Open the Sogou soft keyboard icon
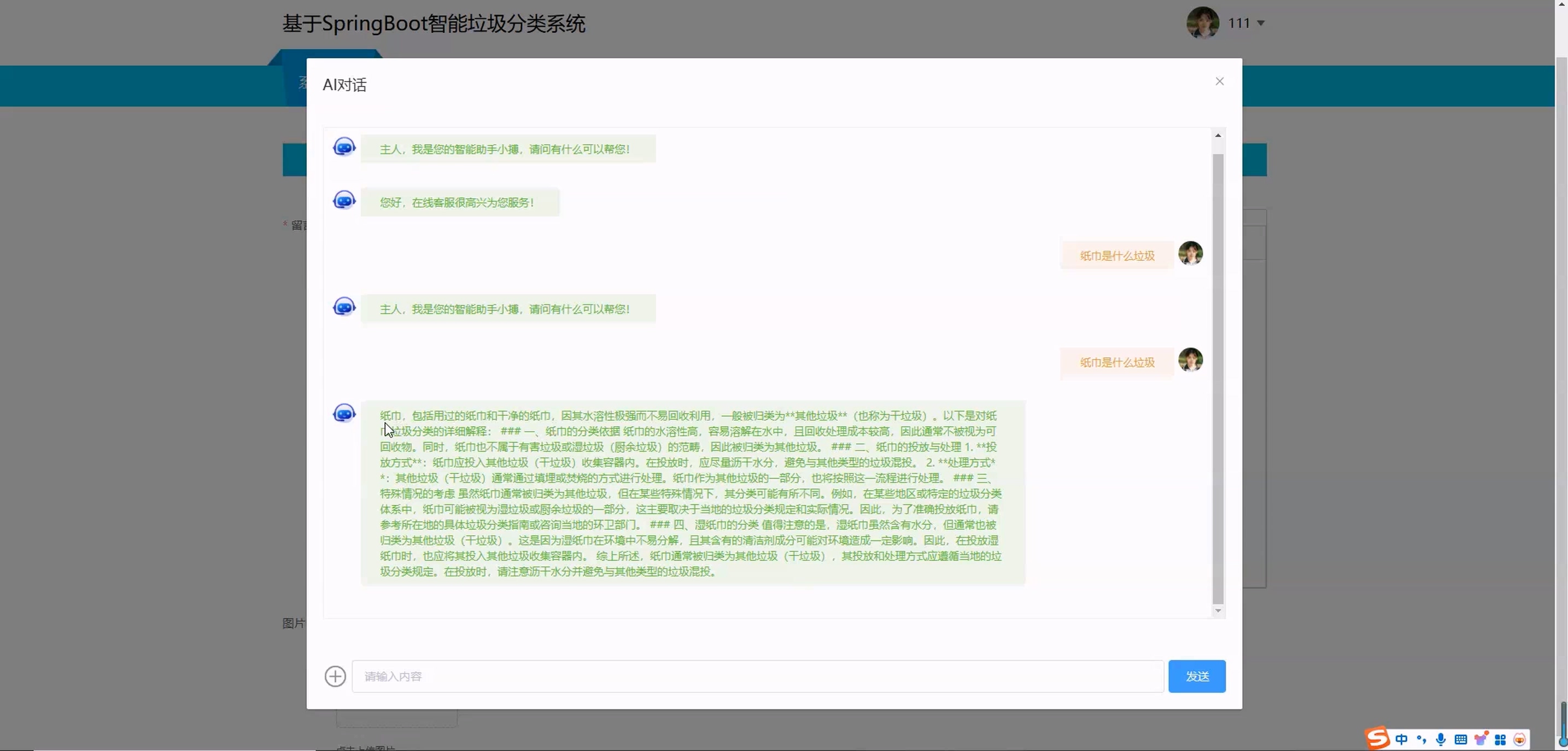Image resolution: width=1568 pixels, height=751 pixels. (1460, 740)
